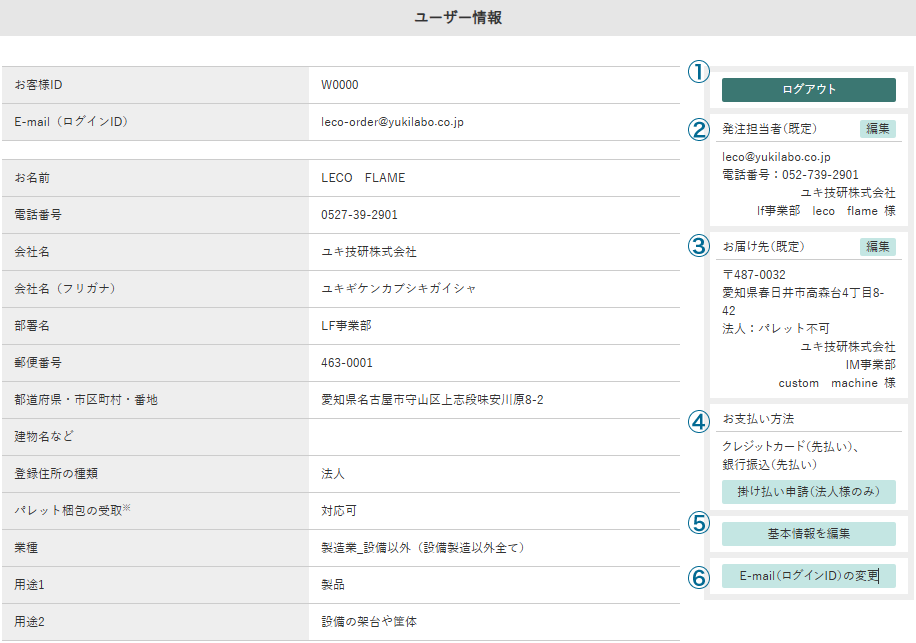916x643 pixels.
Task: Select the ユーザー情報 header bar
Action: coord(458,16)
